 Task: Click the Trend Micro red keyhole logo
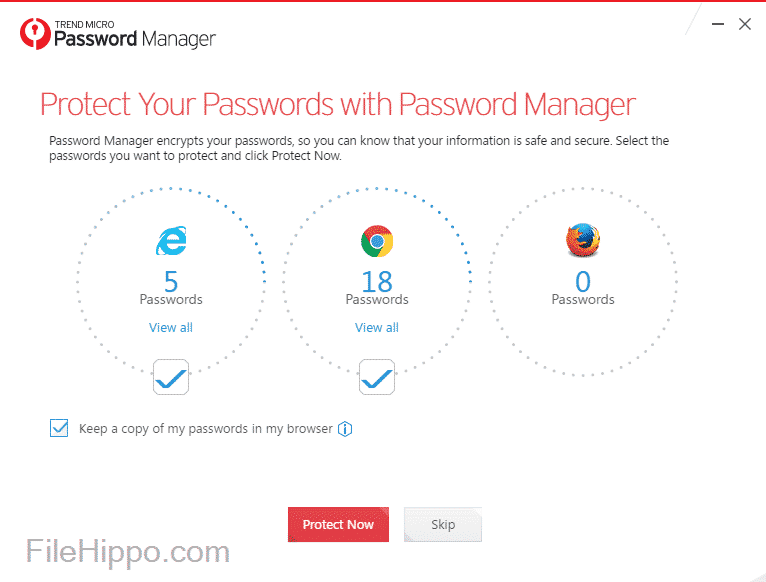click(x=33, y=33)
